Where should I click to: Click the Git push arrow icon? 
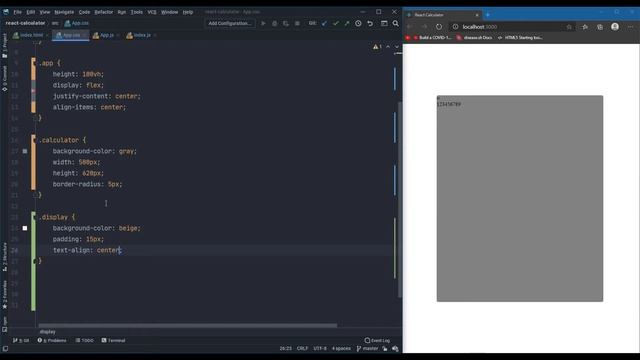[x=347, y=24]
